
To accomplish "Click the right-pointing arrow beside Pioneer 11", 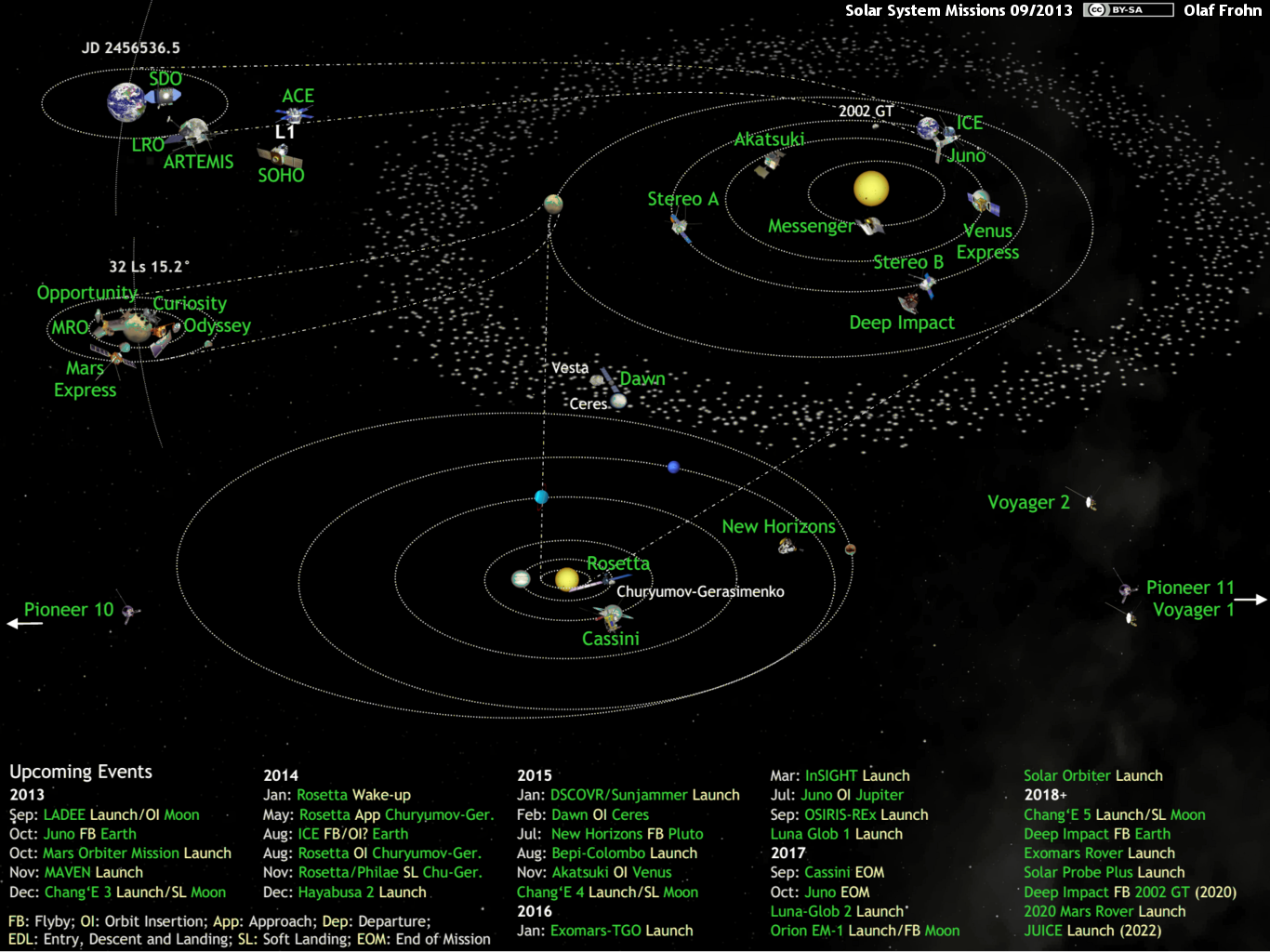I will (x=1250, y=600).
